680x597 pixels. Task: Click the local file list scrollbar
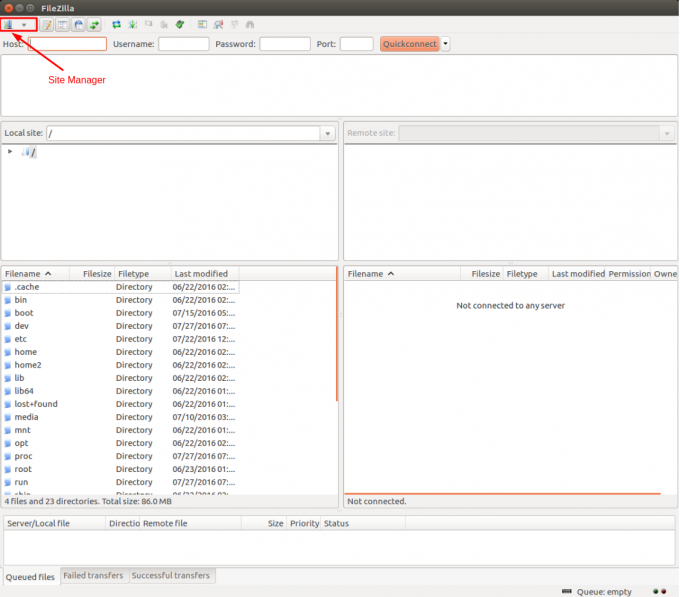[x=337, y=334]
